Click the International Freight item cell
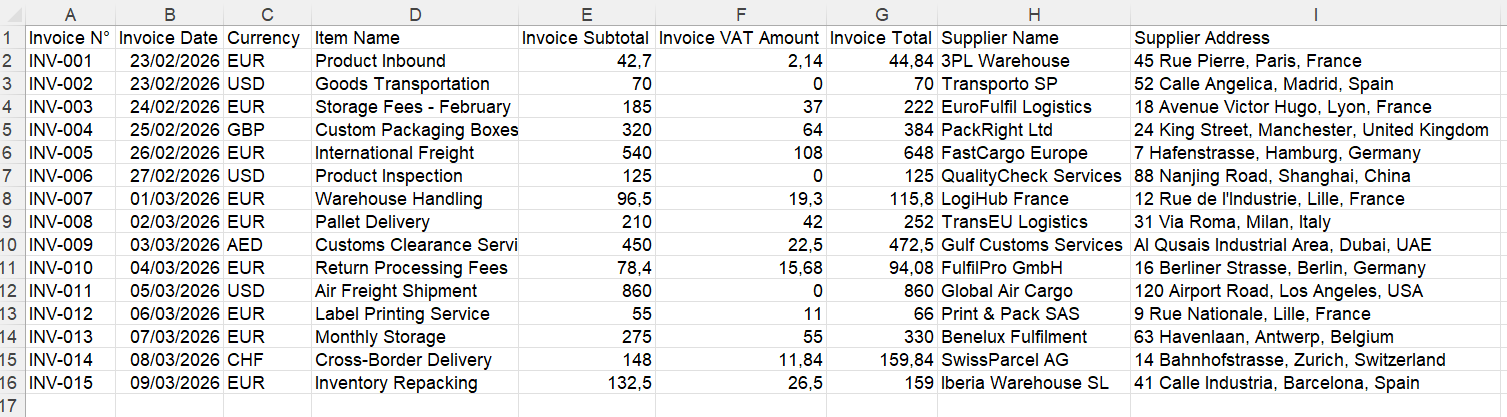Viewport: 1507px width, 417px height. tap(415, 153)
